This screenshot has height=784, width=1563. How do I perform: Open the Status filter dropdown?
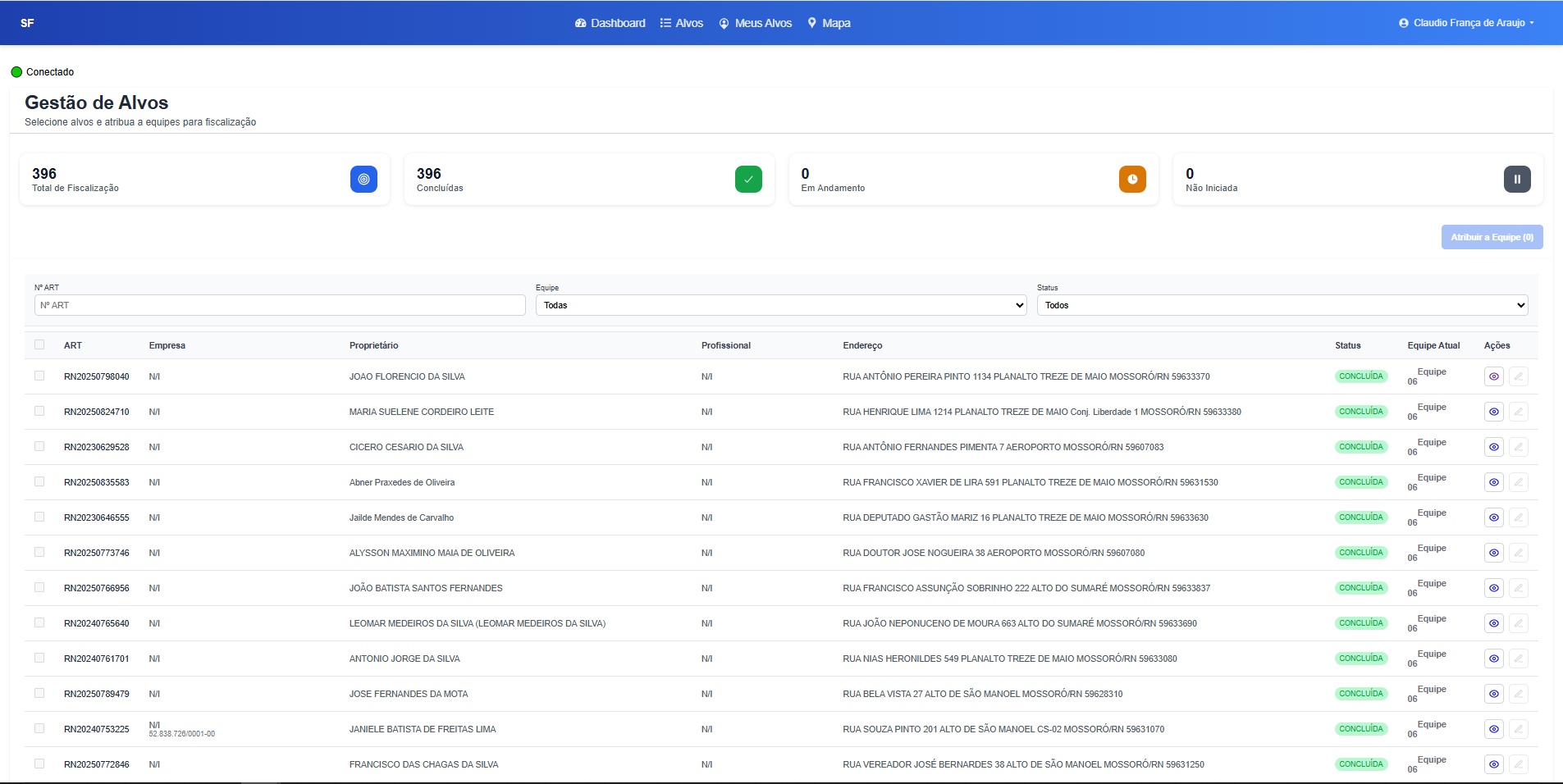point(1282,305)
